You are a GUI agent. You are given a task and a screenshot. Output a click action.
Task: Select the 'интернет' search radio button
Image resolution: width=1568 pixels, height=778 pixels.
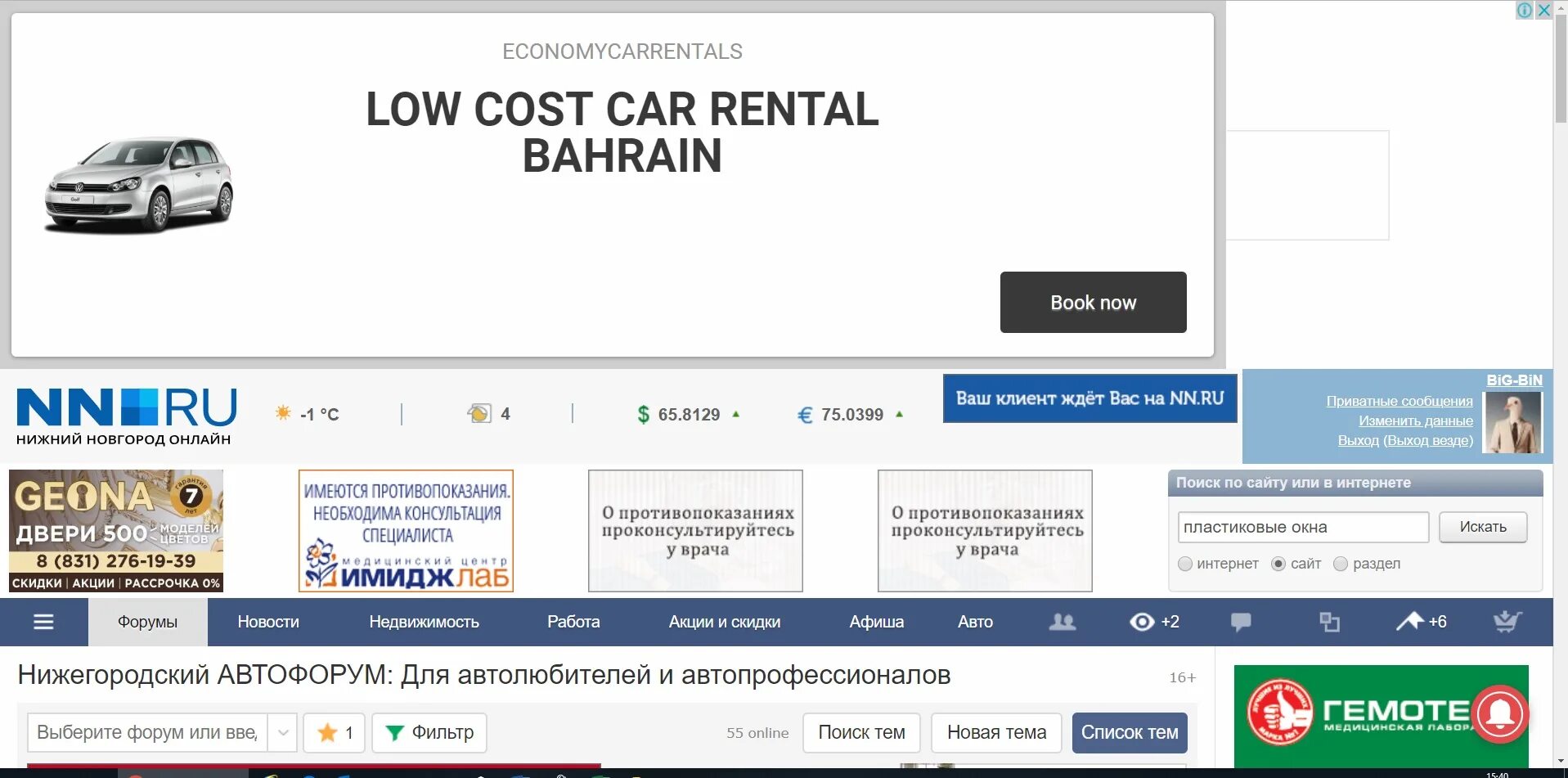tap(1185, 564)
